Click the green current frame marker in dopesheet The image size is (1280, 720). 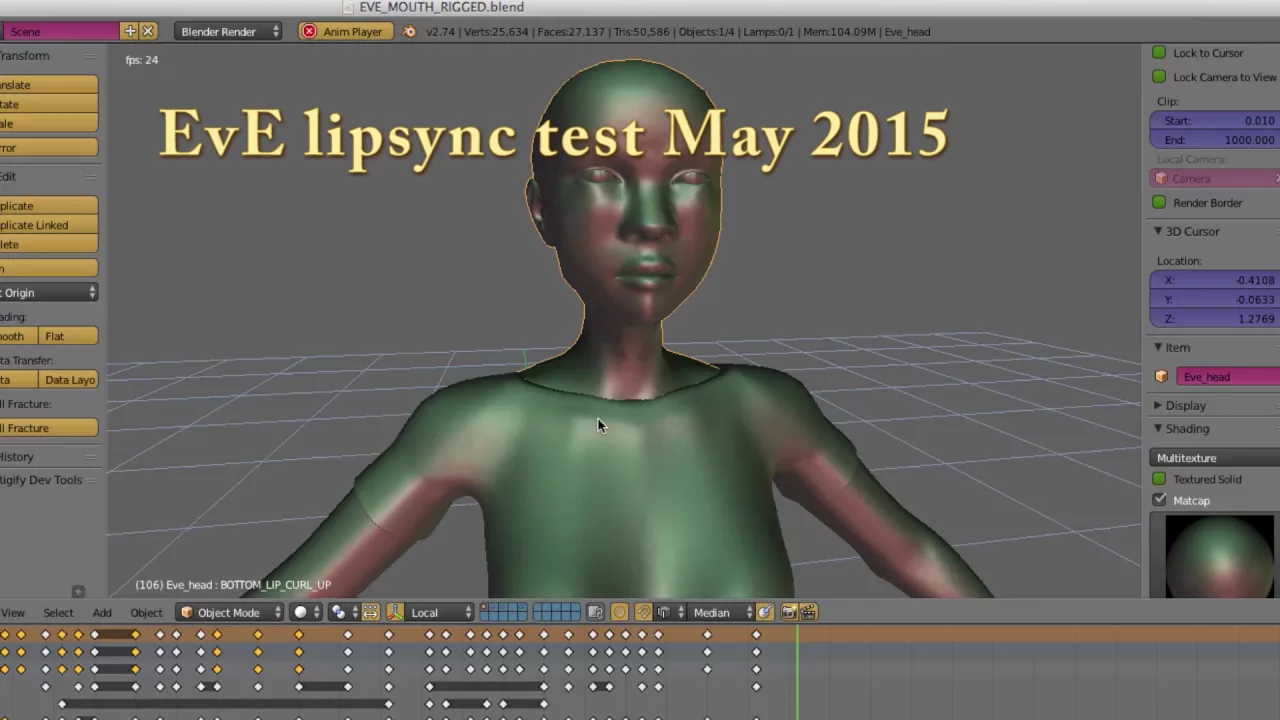797,672
